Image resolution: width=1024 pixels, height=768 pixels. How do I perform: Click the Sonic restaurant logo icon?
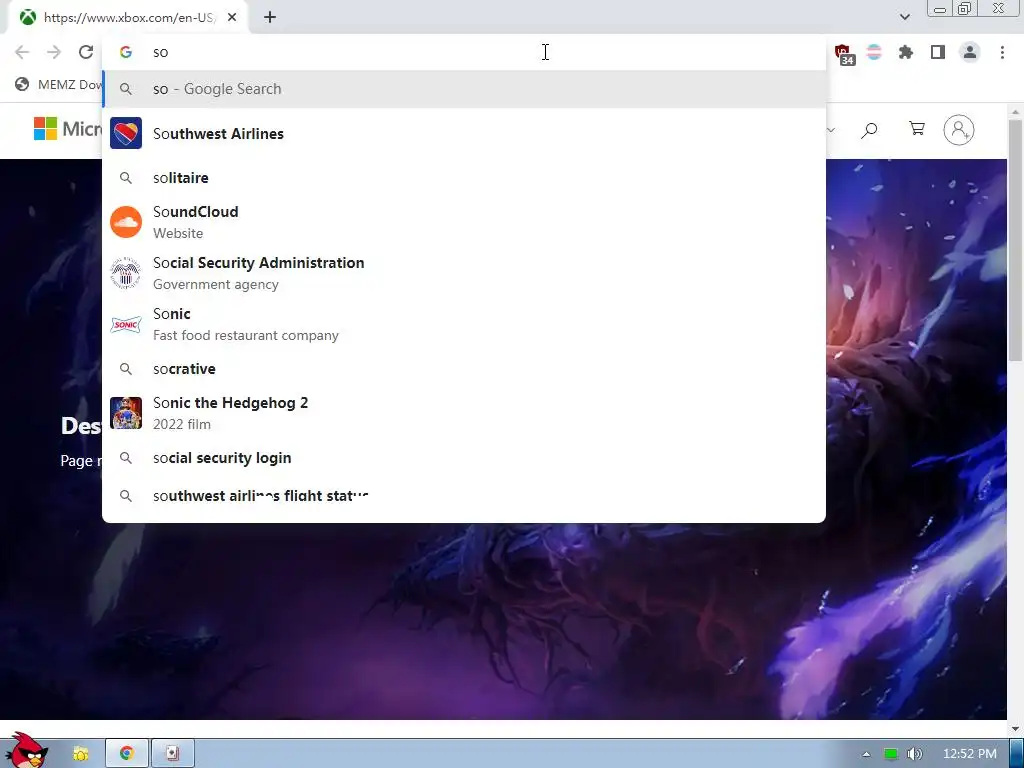(x=126, y=324)
